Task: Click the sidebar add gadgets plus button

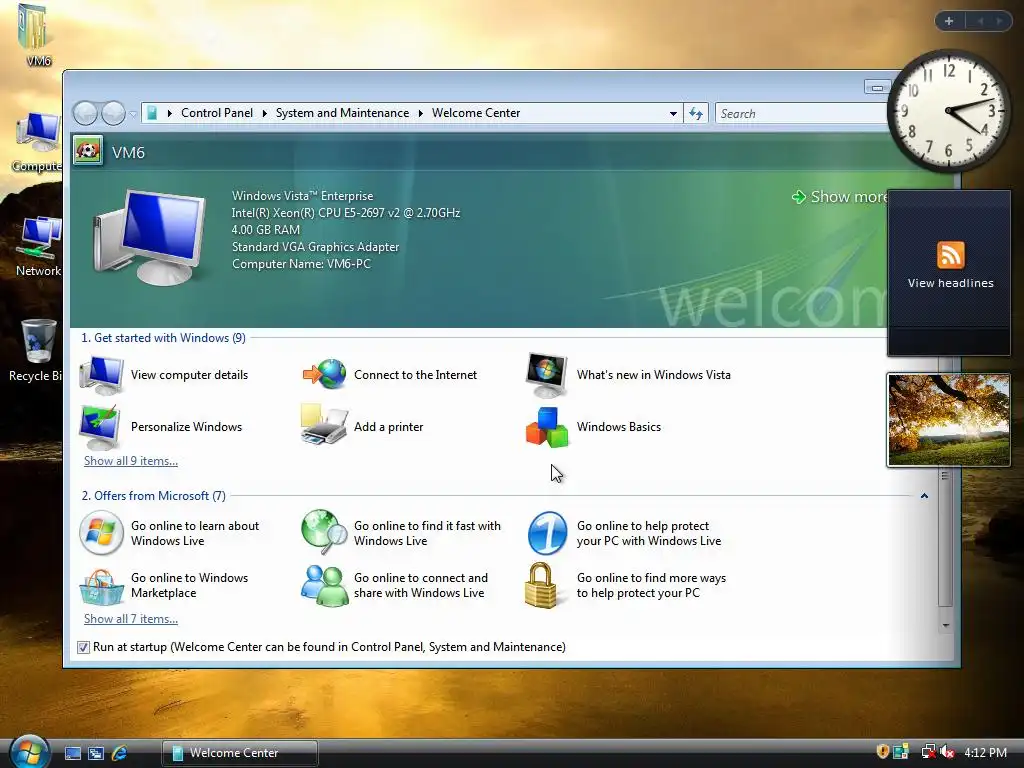Action: click(949, 22)
